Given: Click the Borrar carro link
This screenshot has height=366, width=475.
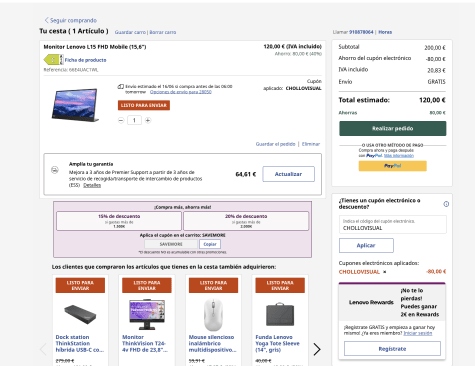Looking at the screenshot, I should [163, 32].
